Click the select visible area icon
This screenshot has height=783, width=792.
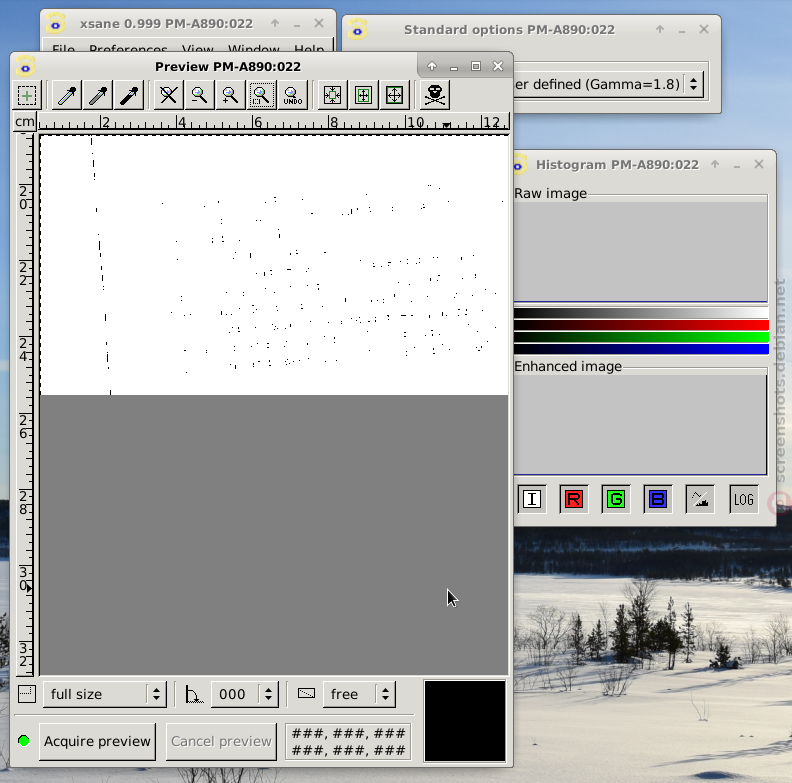click(x=394, y=95)
